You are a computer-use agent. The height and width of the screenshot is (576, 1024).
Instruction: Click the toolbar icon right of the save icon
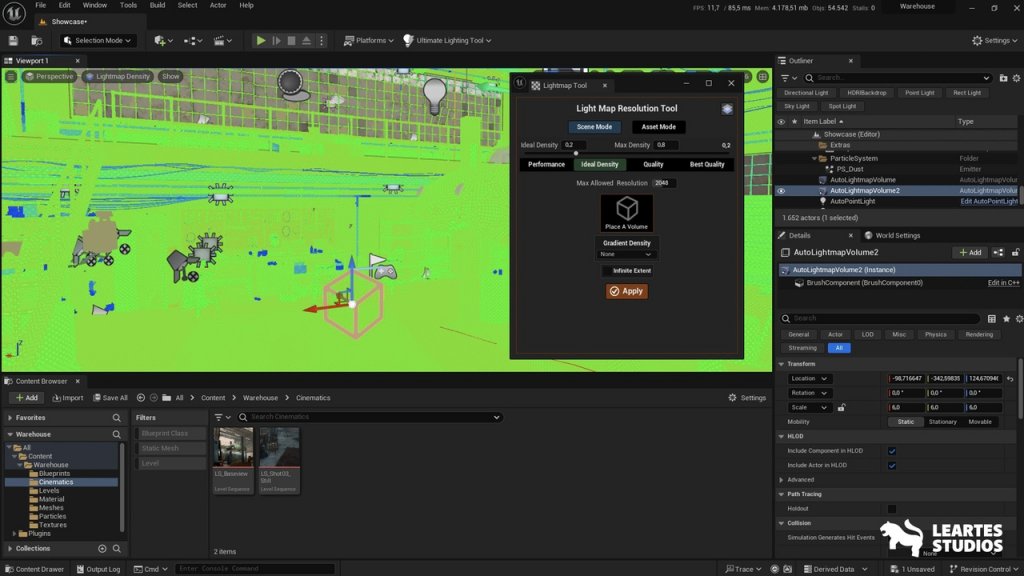click(x=37, y=40)
